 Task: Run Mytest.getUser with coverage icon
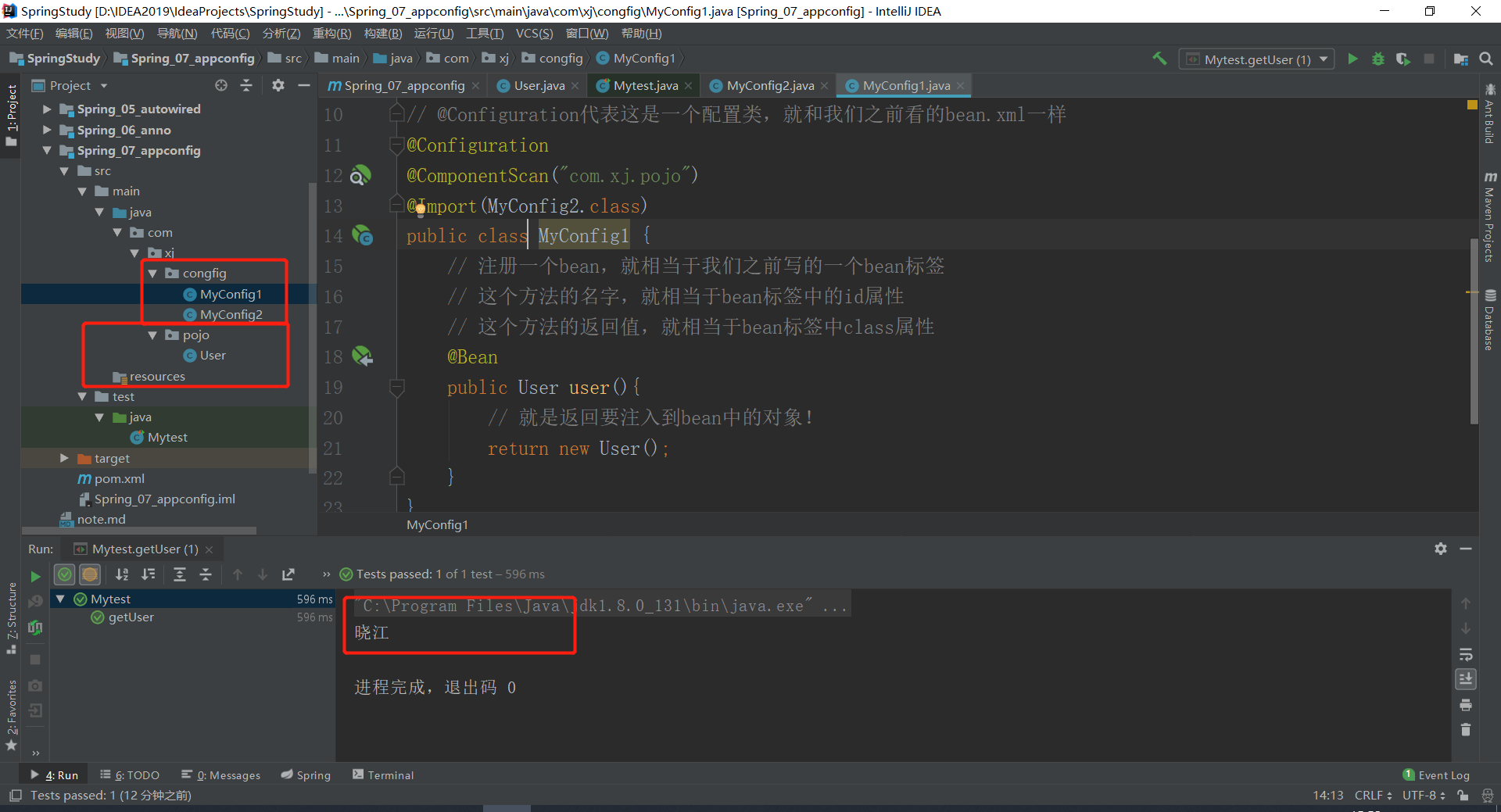(1403, 59)
